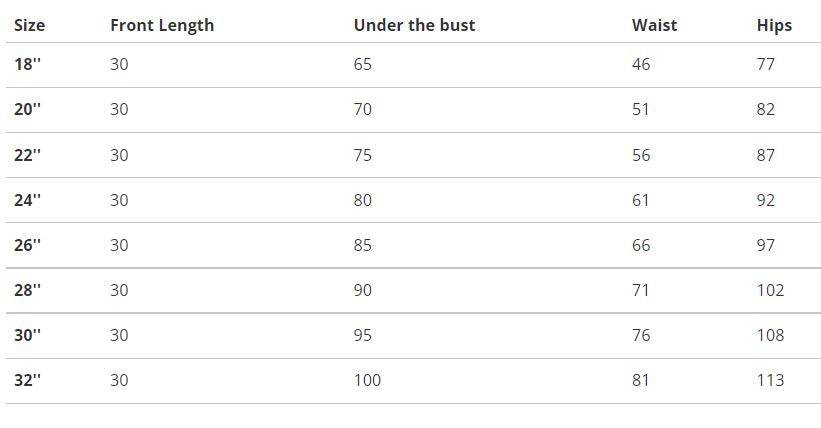Click the Hips column header
Screen dimensions: 821x428
(x=774, y=25)
